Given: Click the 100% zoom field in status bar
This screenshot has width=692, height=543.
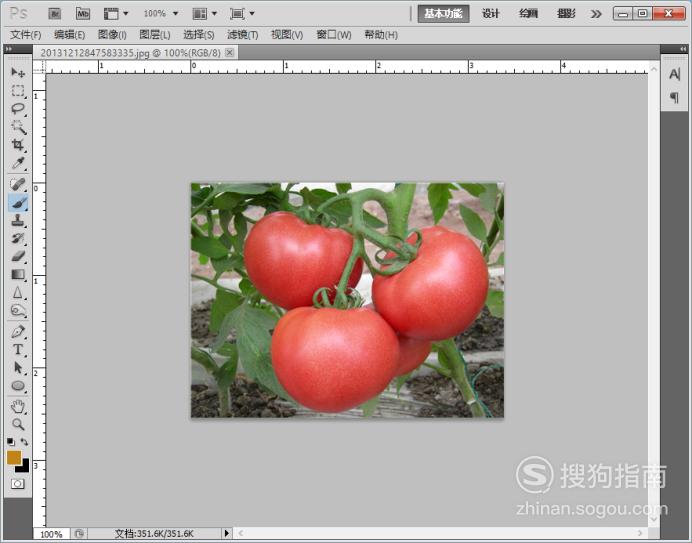Looking at the screenshot, I should [51, 534].
